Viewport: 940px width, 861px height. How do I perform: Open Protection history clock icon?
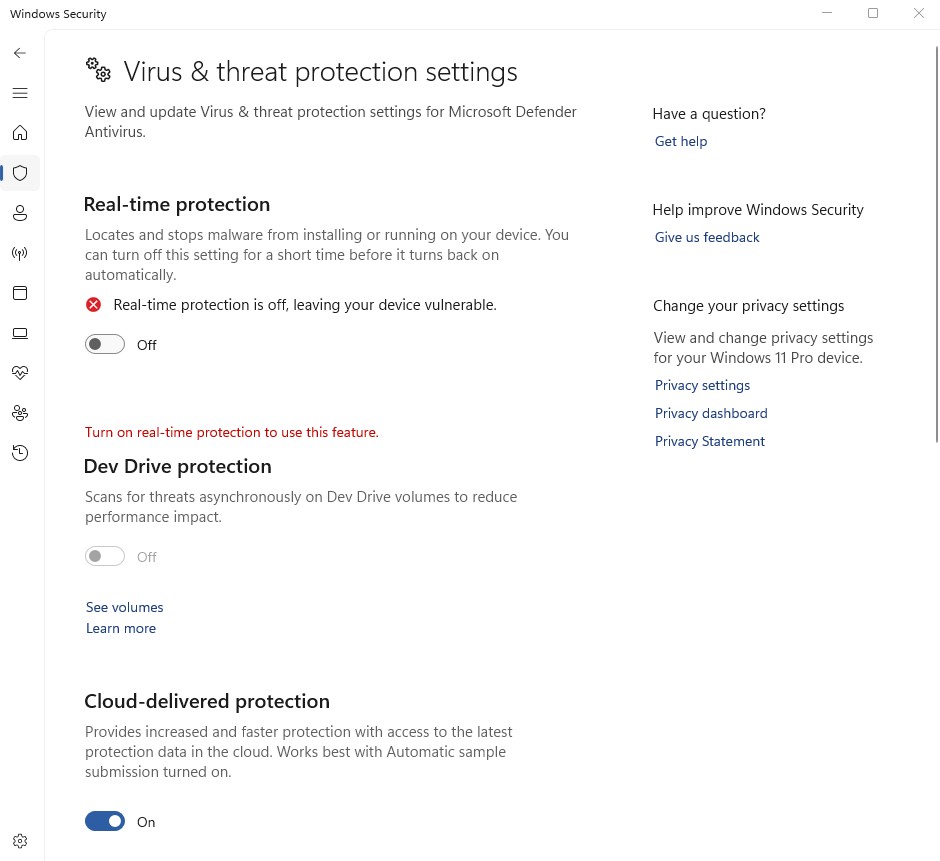pos(20,453)
